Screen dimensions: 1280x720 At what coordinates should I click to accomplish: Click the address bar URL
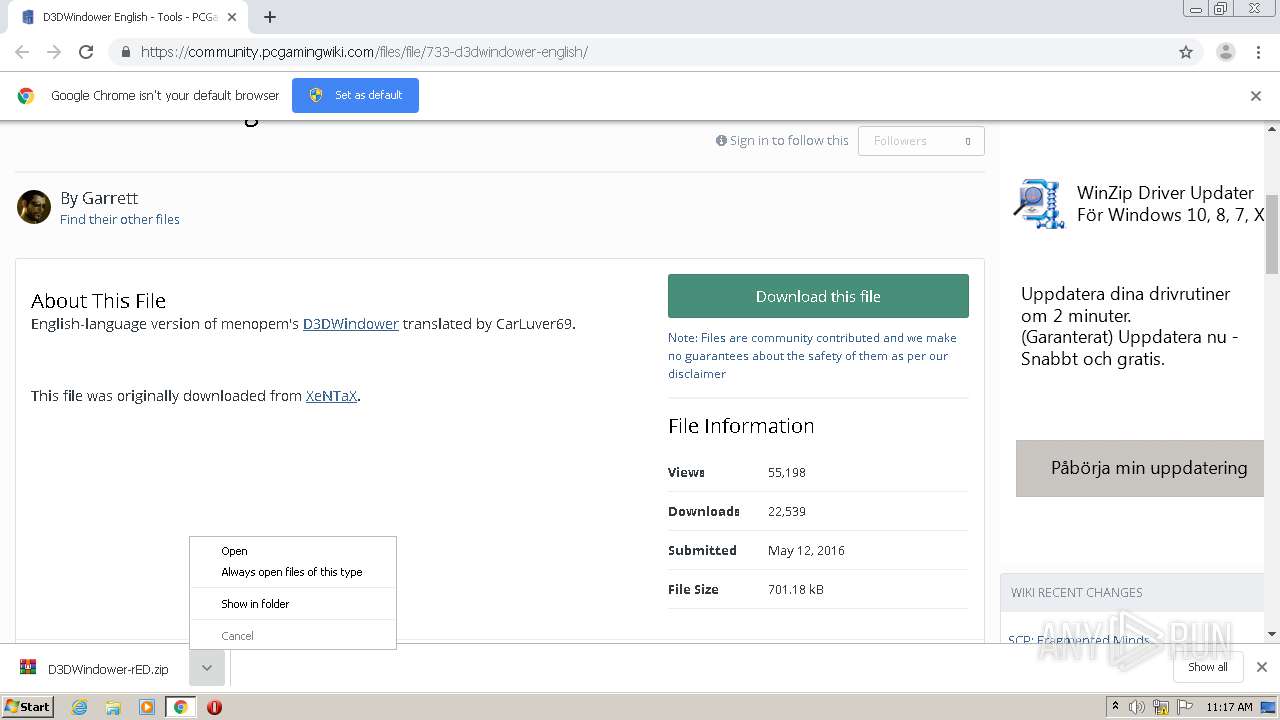pos(364,52)
